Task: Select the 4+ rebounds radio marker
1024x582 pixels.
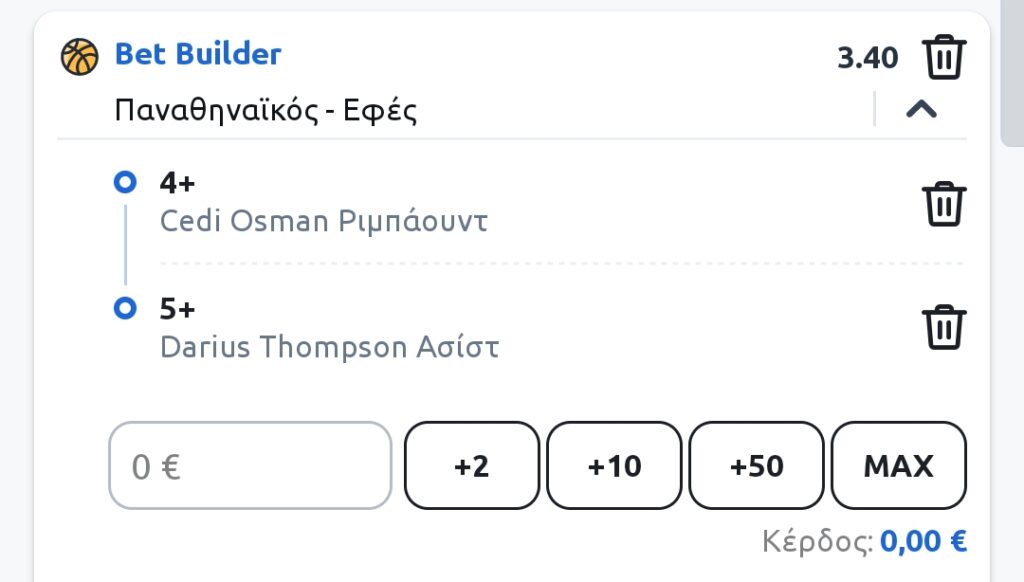Action: pyautogui.click(x=125, y=182)
